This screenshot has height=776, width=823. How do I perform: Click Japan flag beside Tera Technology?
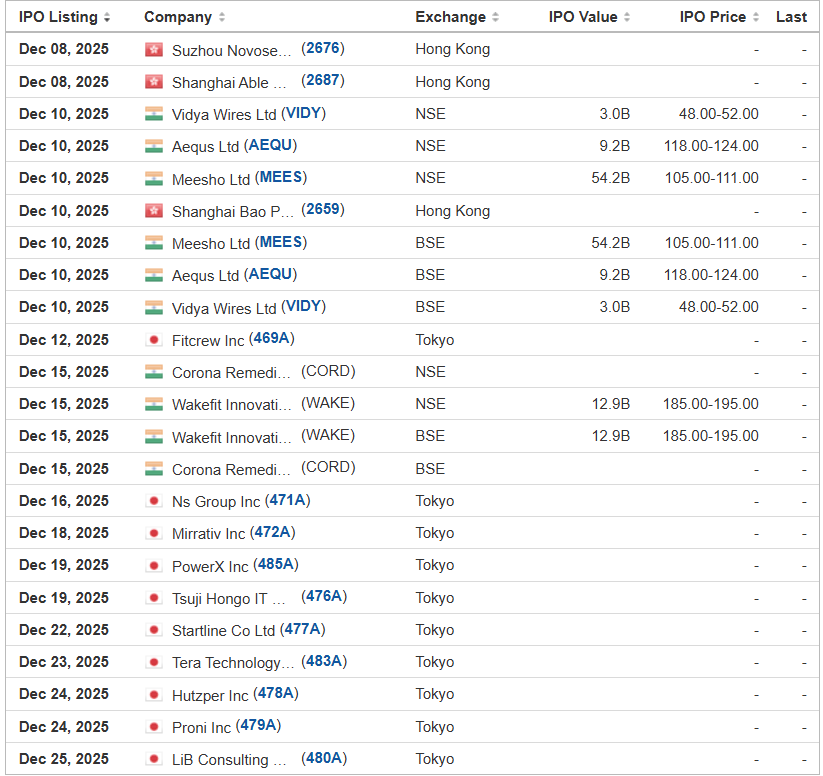154,663
